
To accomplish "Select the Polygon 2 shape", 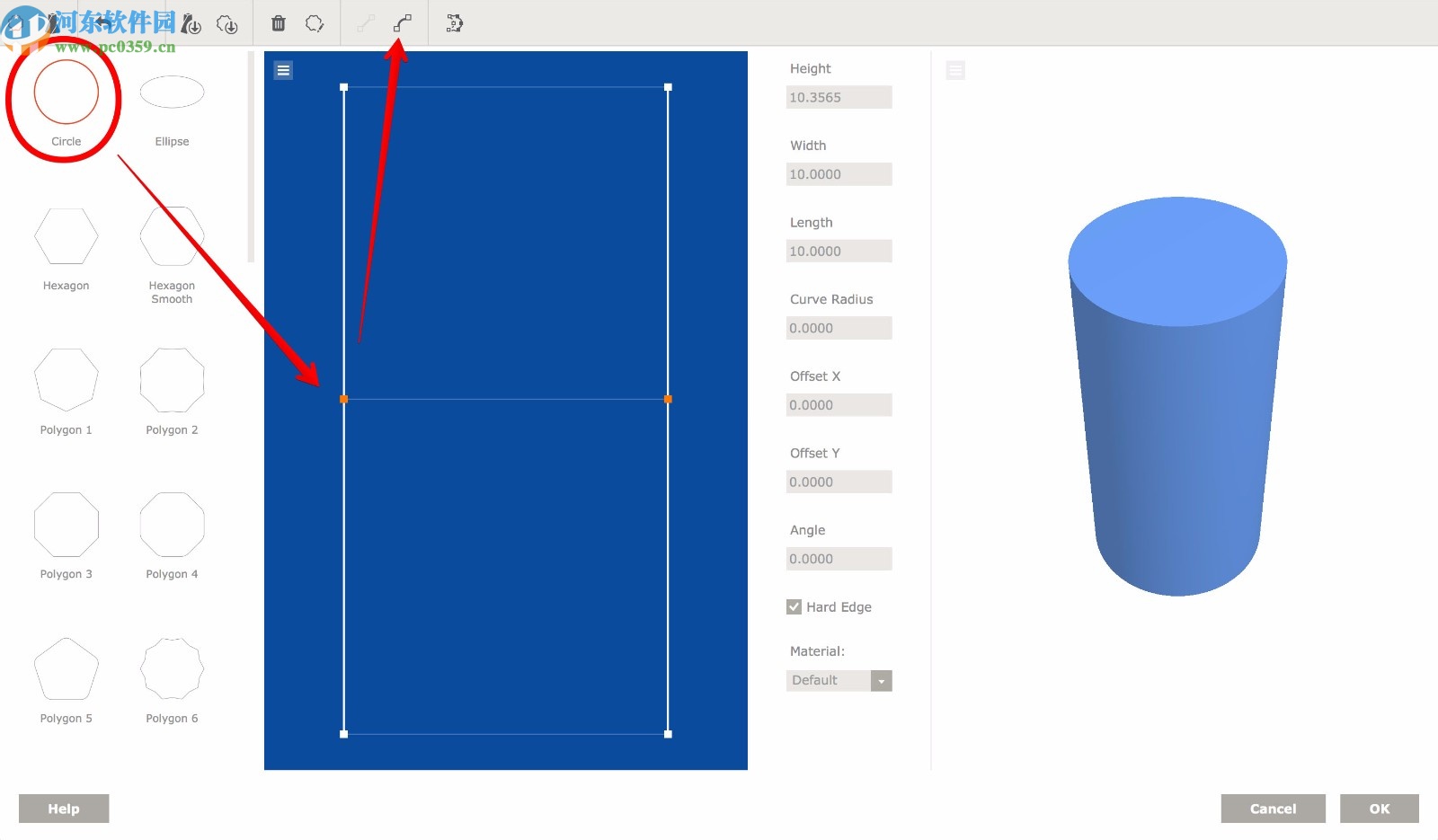I will (x=172, y=380).
